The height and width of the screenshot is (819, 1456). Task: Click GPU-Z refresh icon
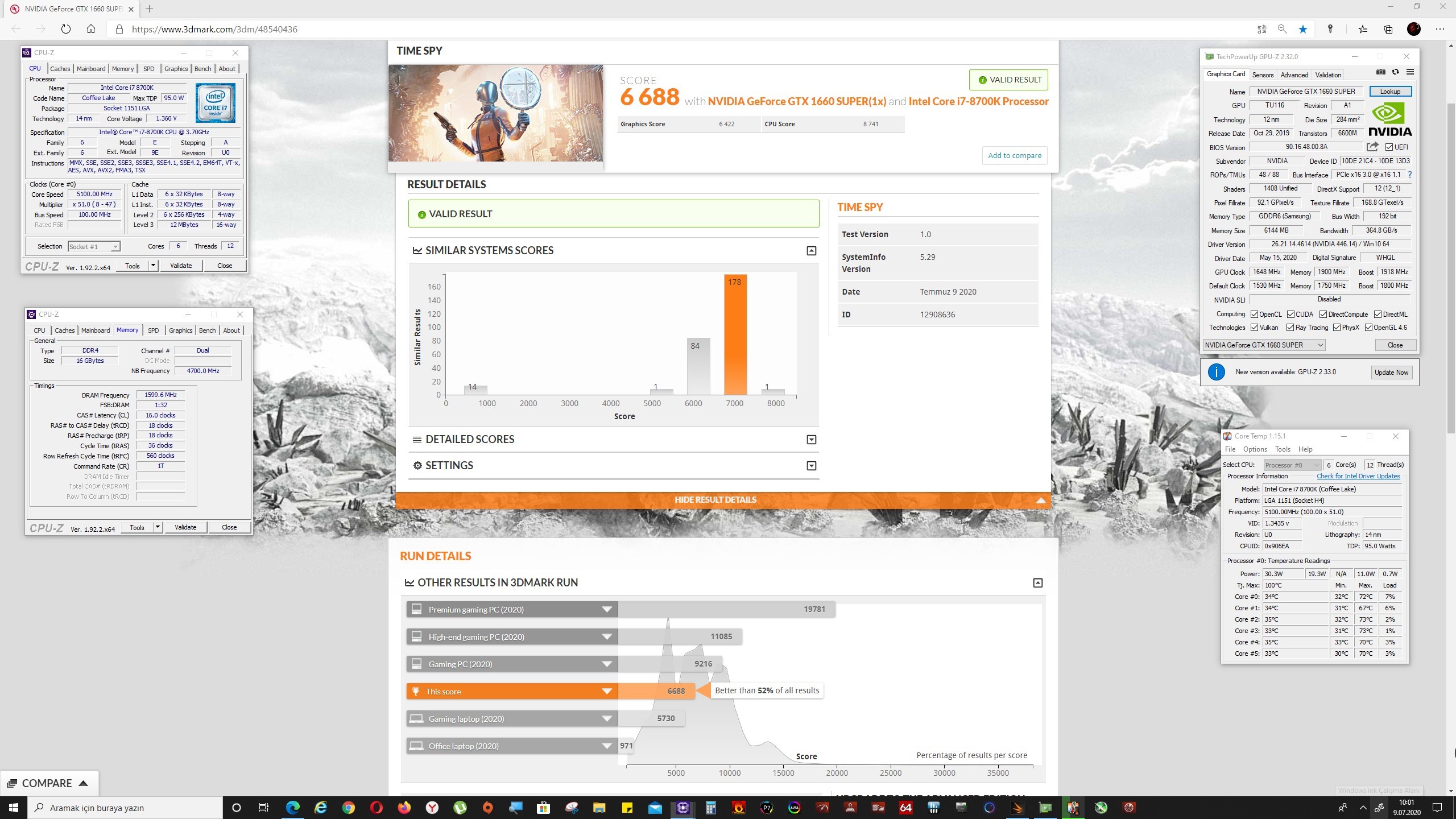click(x=1395, y=72)
